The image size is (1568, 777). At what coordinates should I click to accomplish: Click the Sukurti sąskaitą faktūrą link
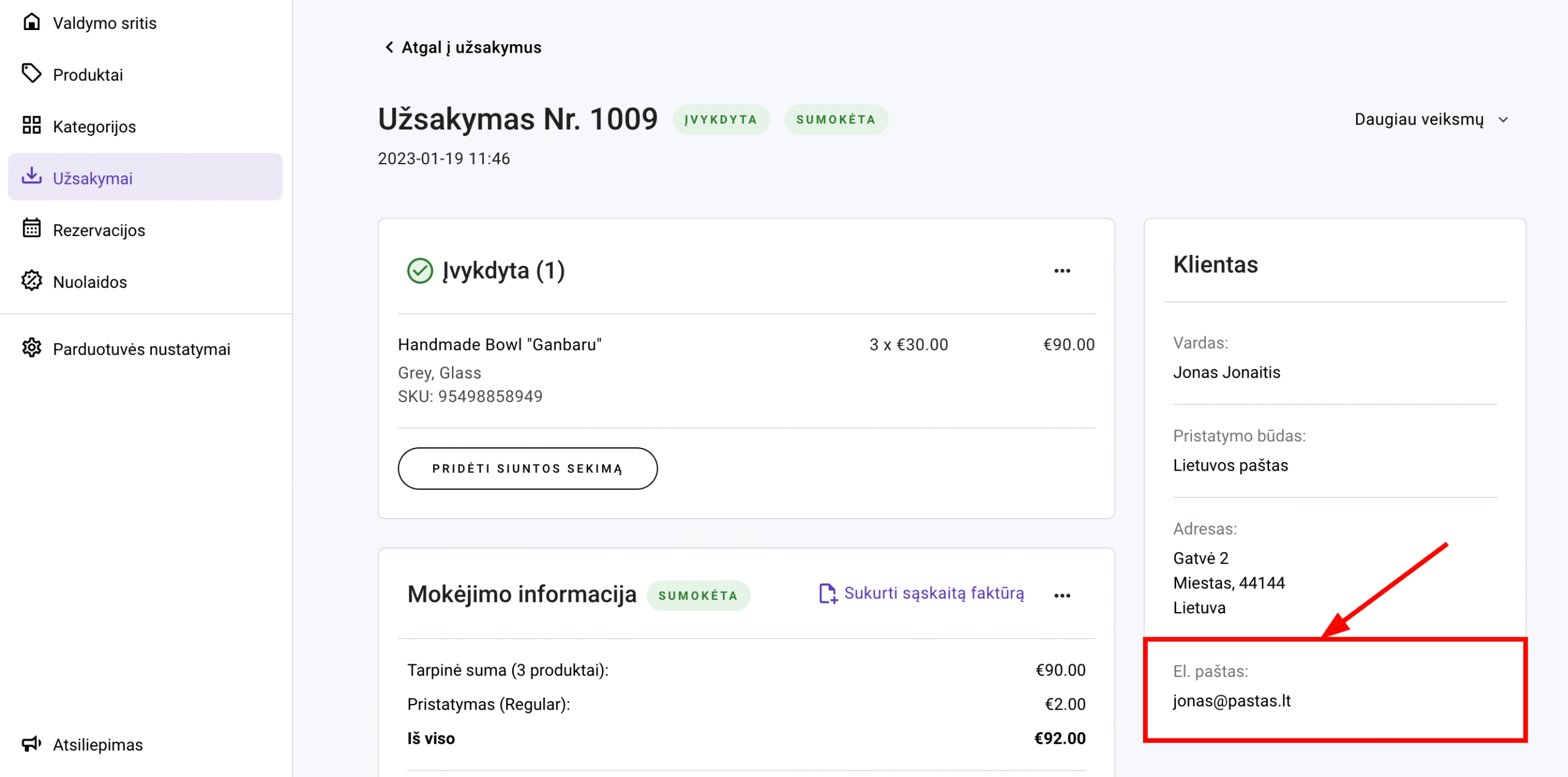click(933, 593)
